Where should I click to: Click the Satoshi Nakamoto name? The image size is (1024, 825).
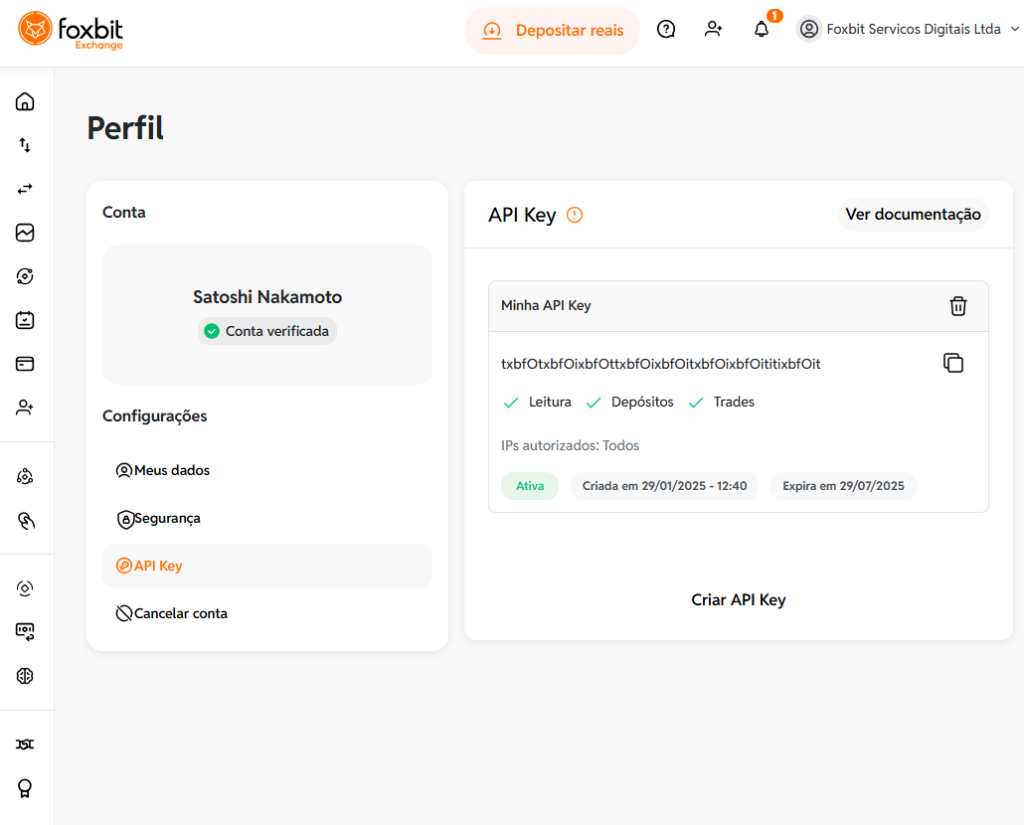pyautogui.click(x=267, y=297)
